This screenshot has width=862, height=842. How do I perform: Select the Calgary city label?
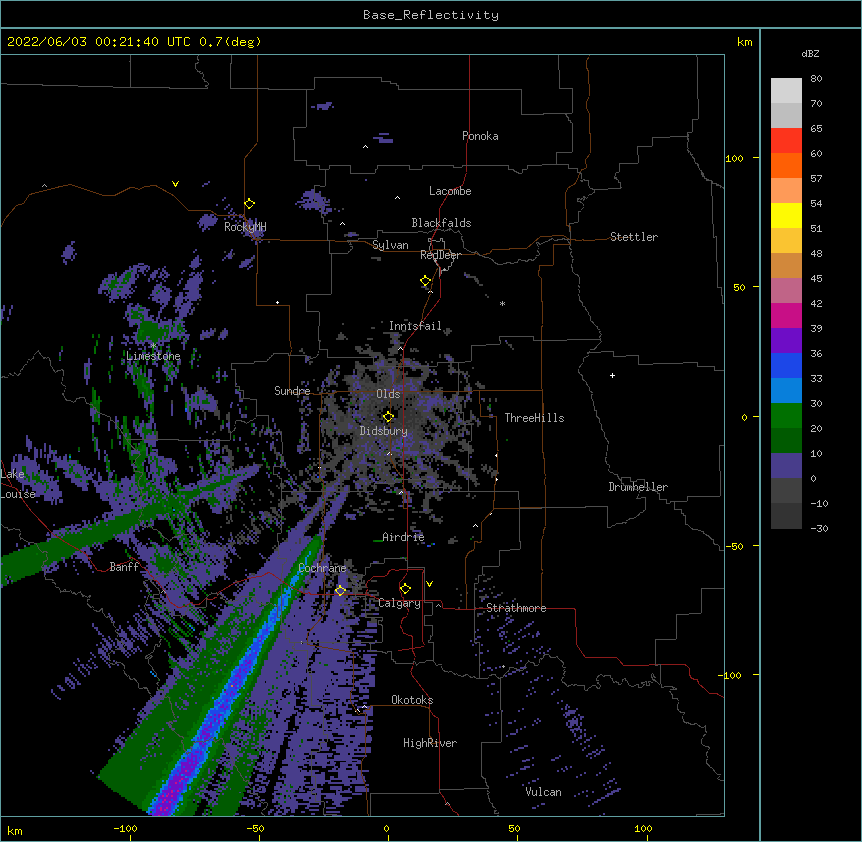[399, 603]
